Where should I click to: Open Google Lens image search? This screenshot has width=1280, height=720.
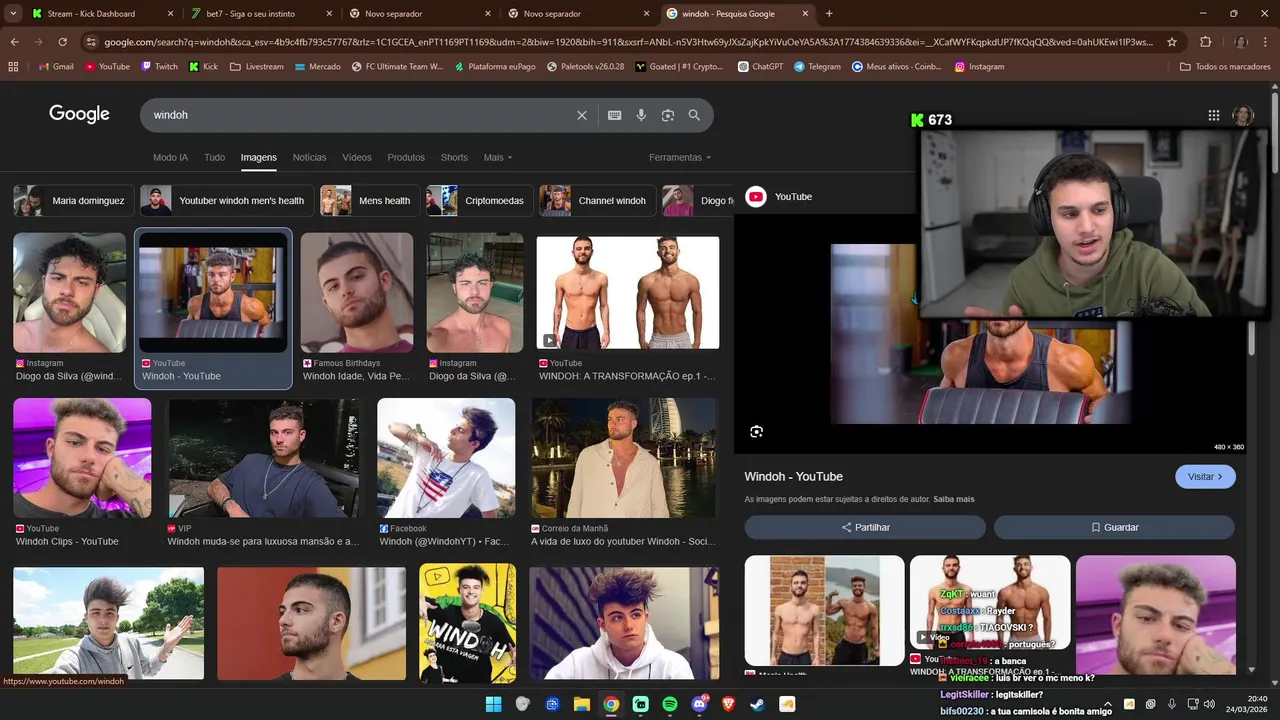point(668,115)
